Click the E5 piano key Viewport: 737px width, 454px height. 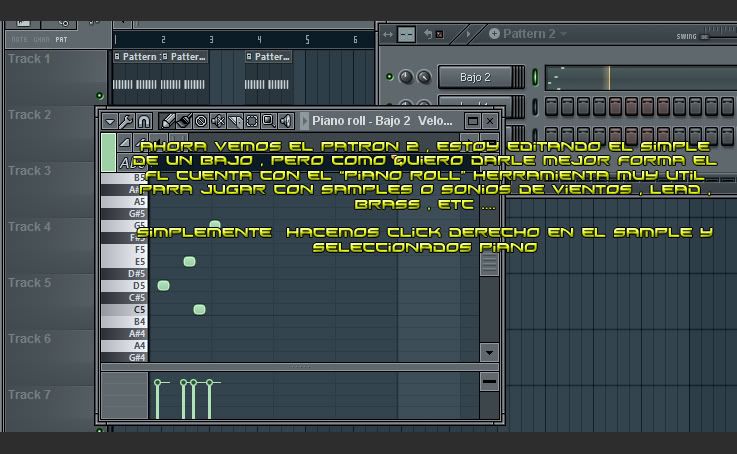(124, 262)
